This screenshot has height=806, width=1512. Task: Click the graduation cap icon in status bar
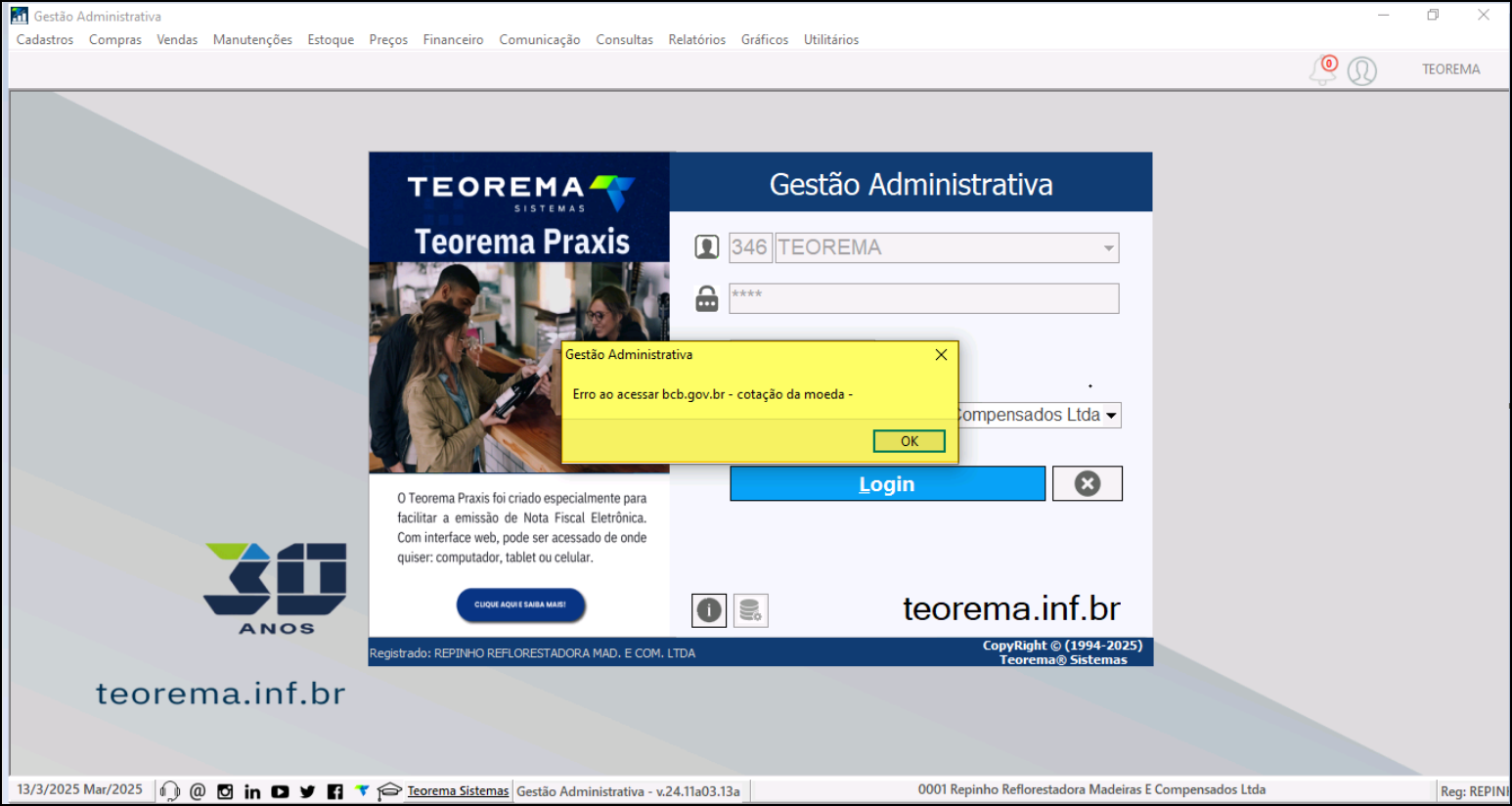(x=389, y=790)
